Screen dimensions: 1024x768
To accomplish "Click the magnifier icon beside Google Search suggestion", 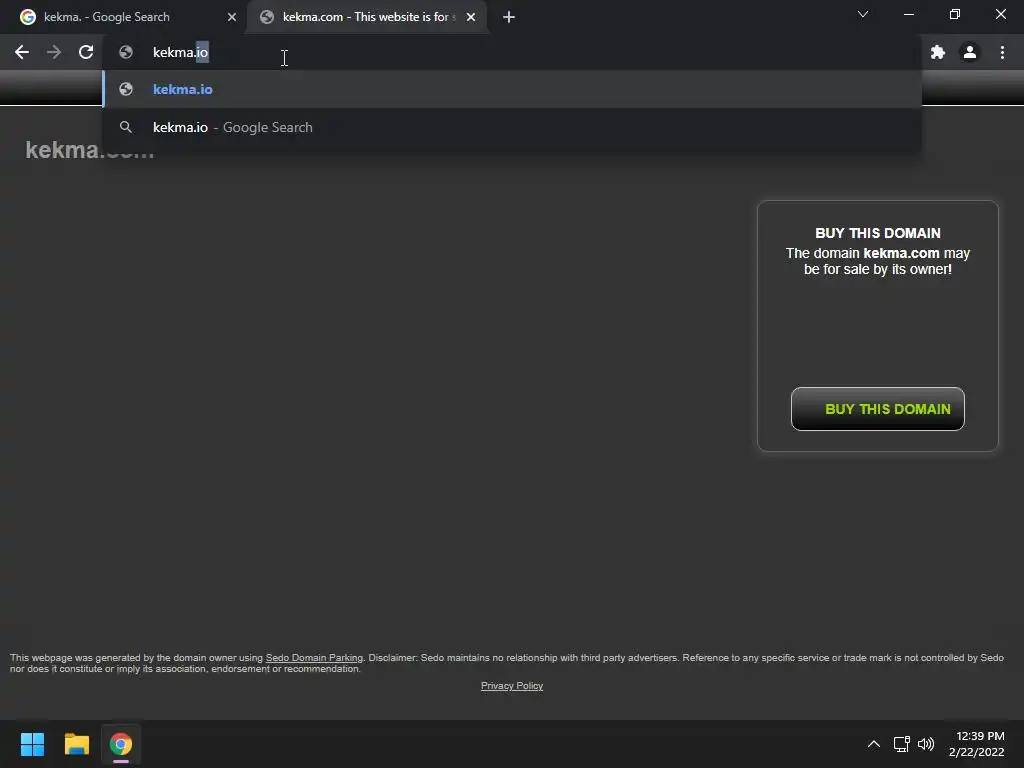I will click(126, 127).
